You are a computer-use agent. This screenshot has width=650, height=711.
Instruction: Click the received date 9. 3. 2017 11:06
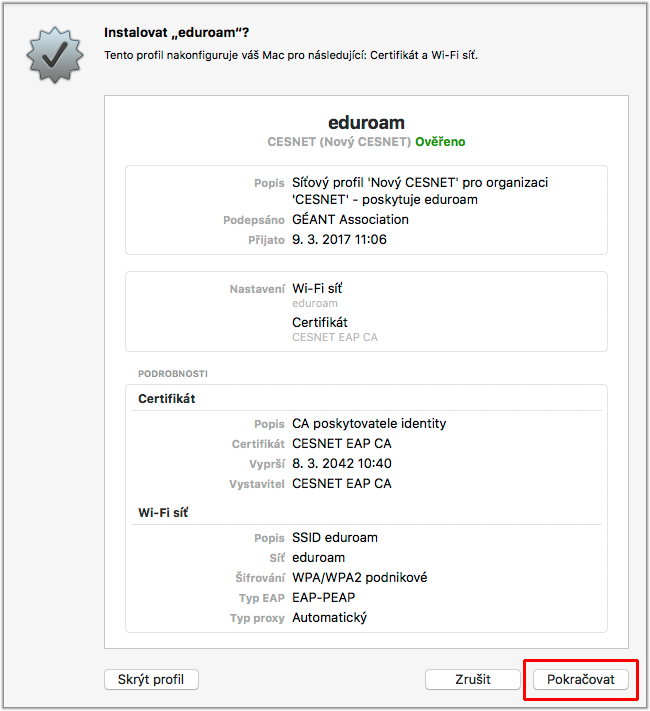339,239
